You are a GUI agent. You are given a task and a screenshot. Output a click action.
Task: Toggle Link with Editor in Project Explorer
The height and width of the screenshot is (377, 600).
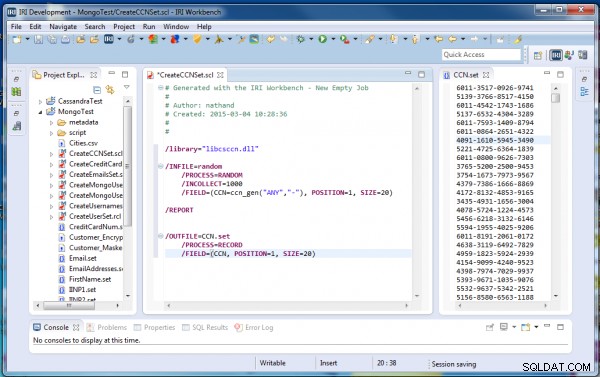click(110, 90)
